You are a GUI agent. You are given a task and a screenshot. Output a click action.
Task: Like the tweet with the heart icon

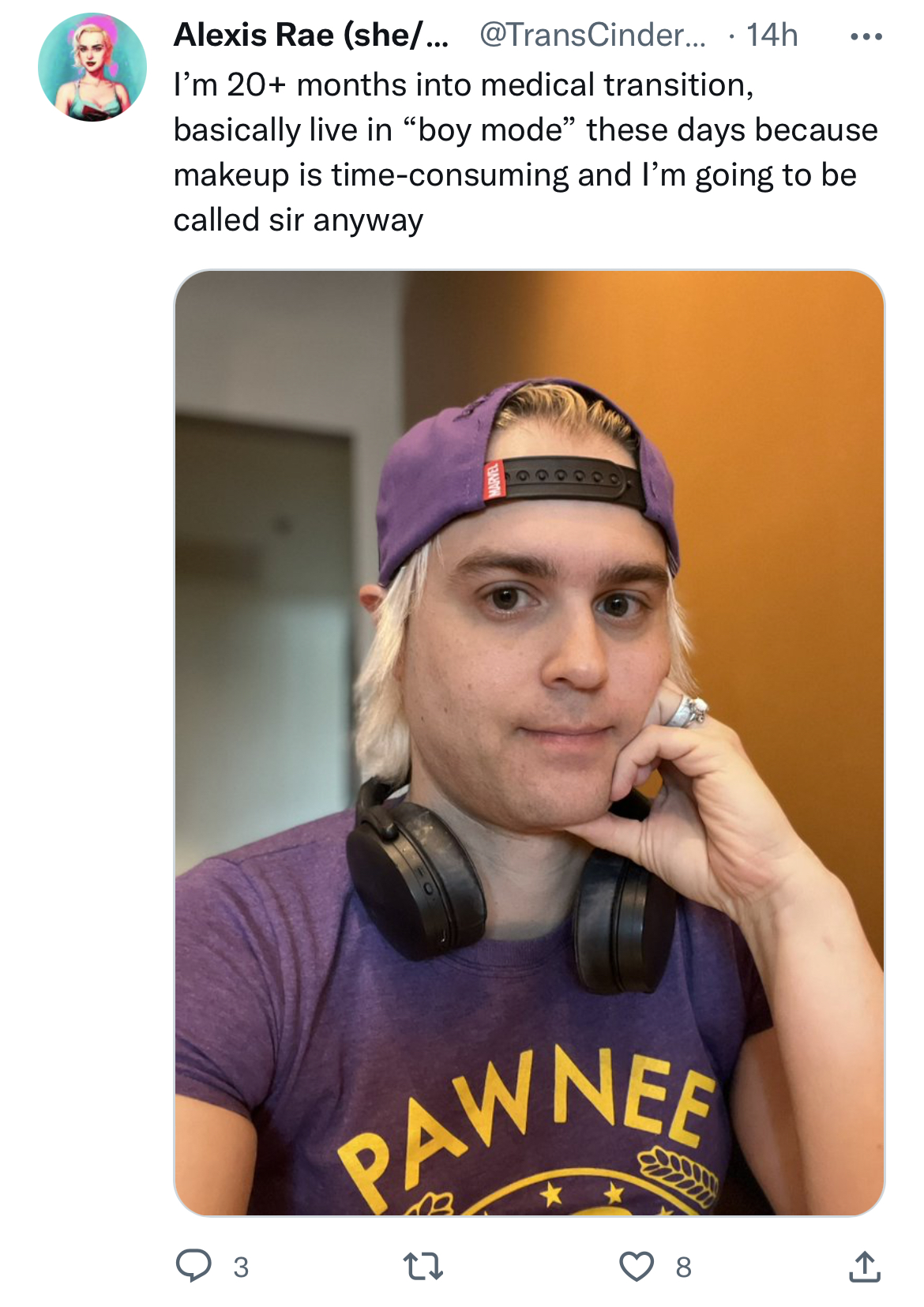(637, 1266)
